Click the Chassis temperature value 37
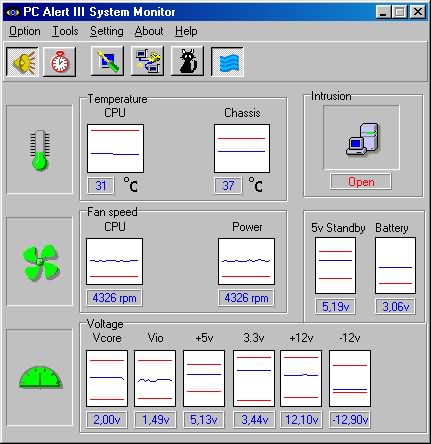 (x=228, y=185)
